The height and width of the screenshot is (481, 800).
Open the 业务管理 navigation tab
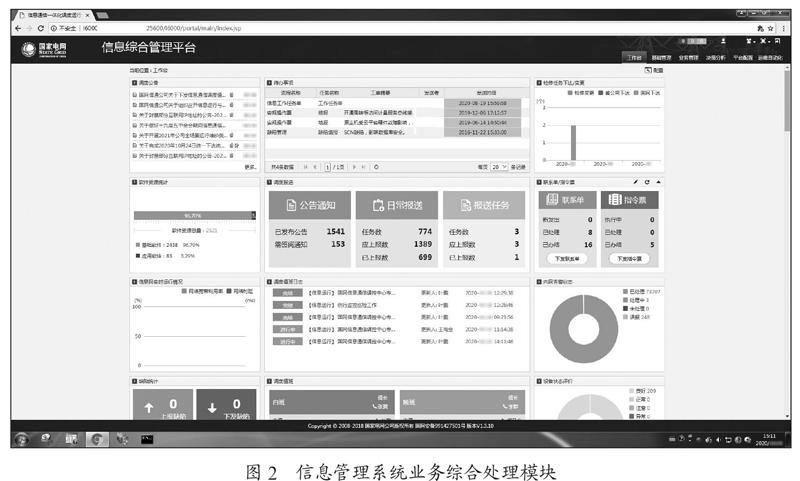(688, 58)
